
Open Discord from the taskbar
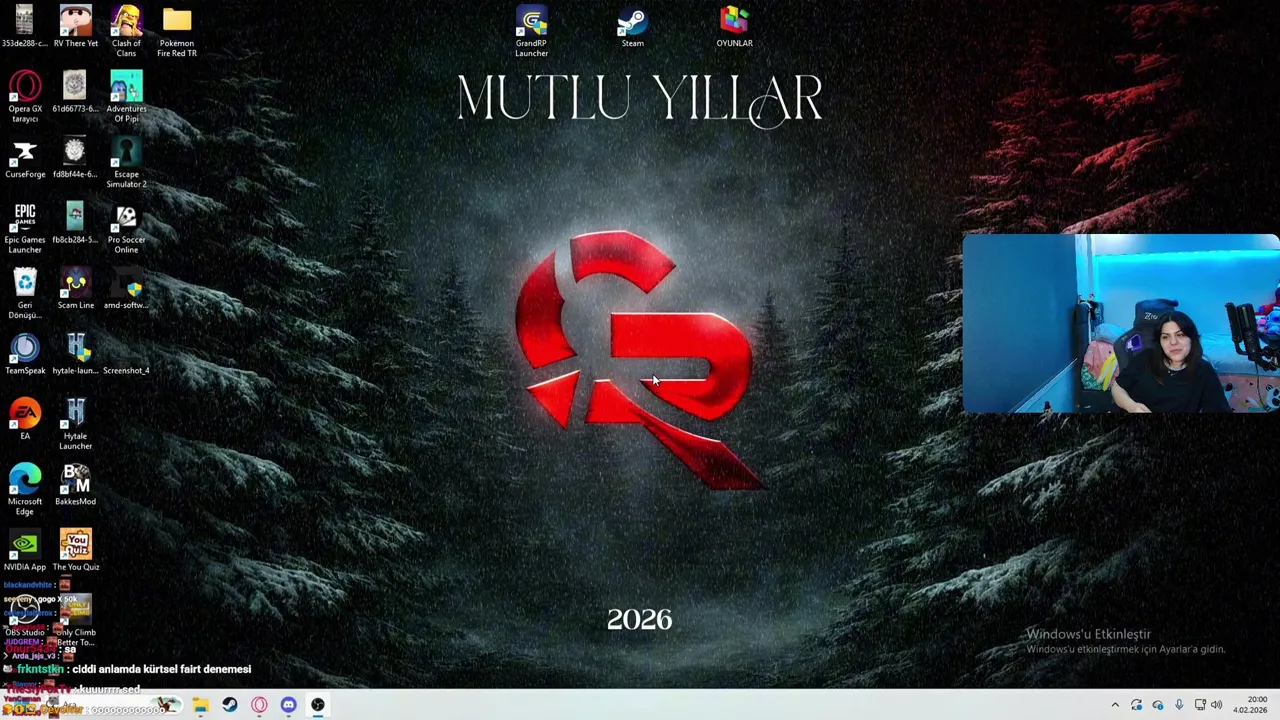(x=288, y=705)
